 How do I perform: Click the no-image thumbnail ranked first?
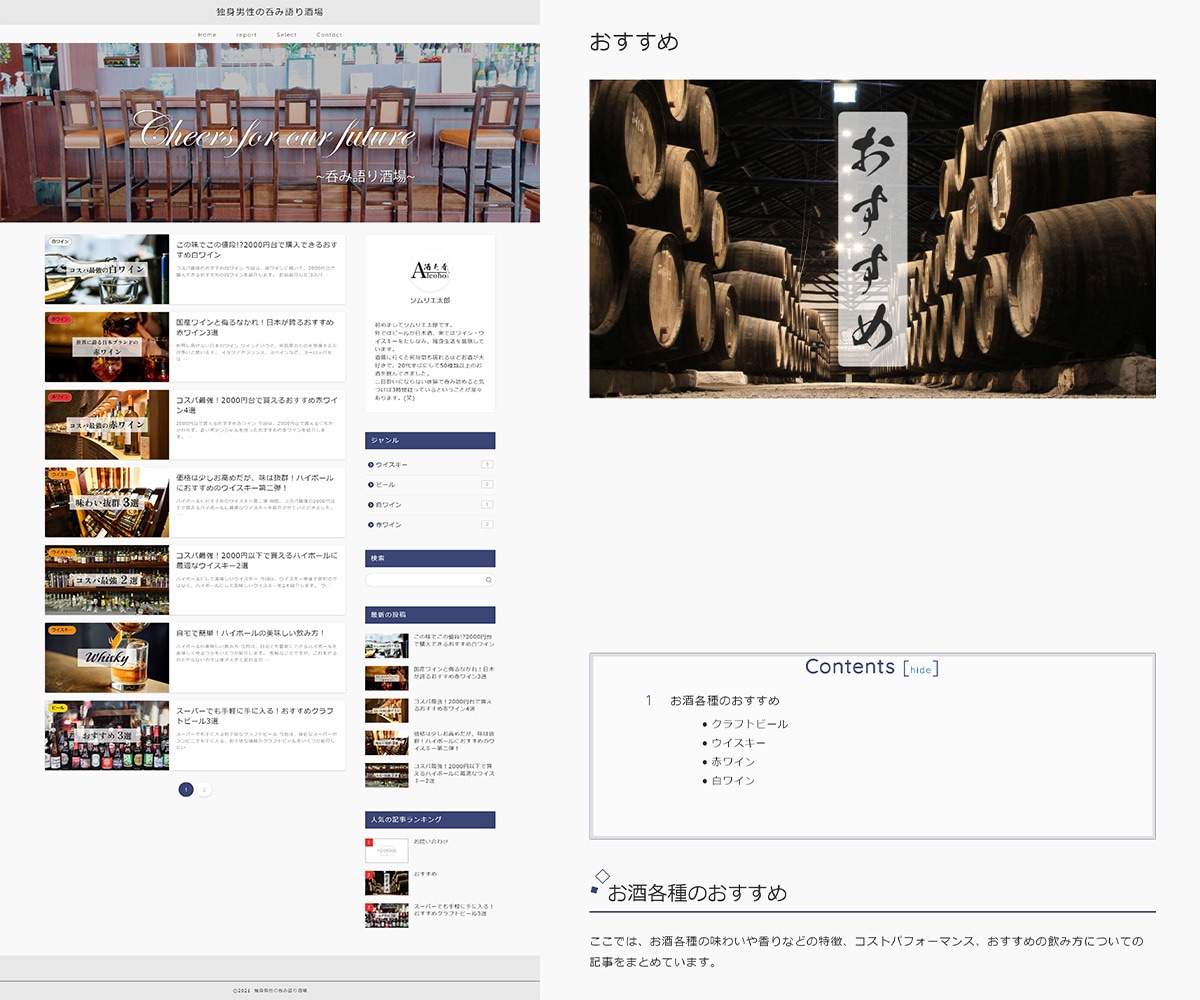[x=386, y=850]
